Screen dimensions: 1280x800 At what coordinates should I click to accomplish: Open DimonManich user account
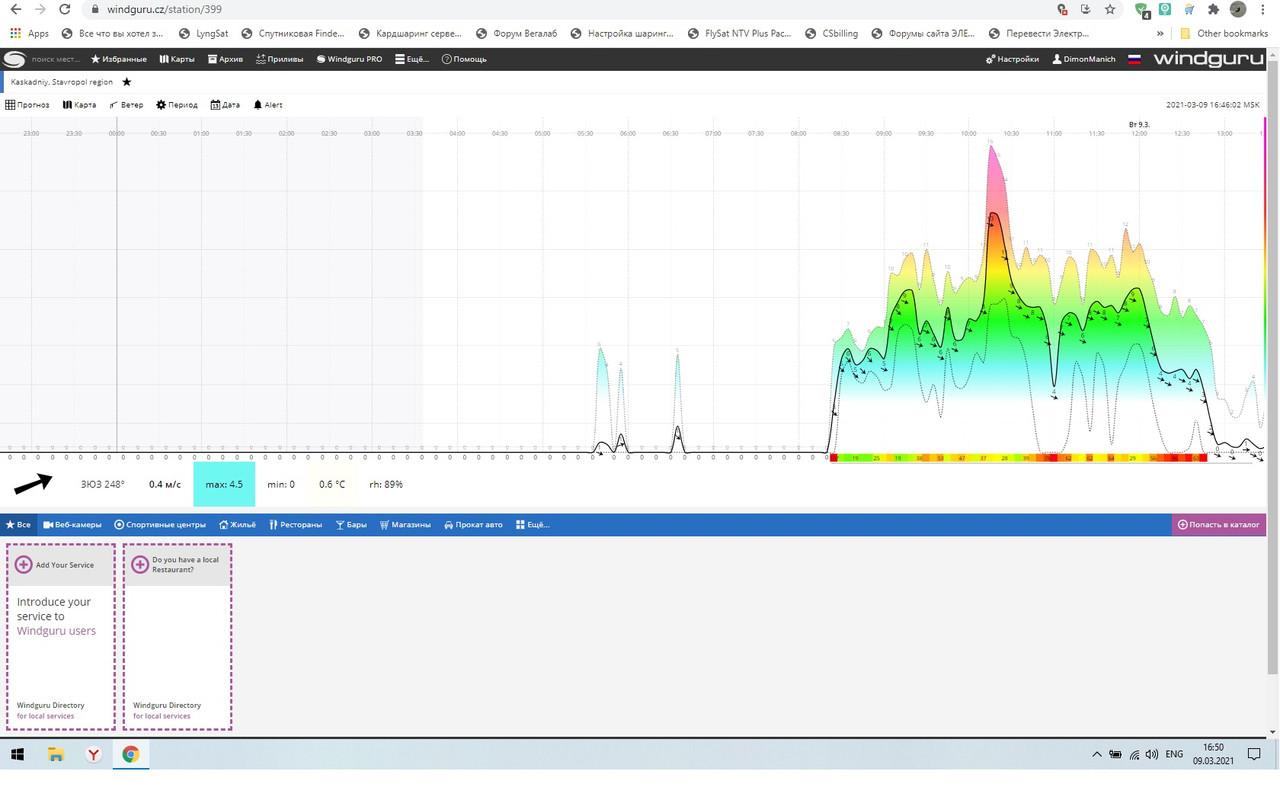point(1084,59)
